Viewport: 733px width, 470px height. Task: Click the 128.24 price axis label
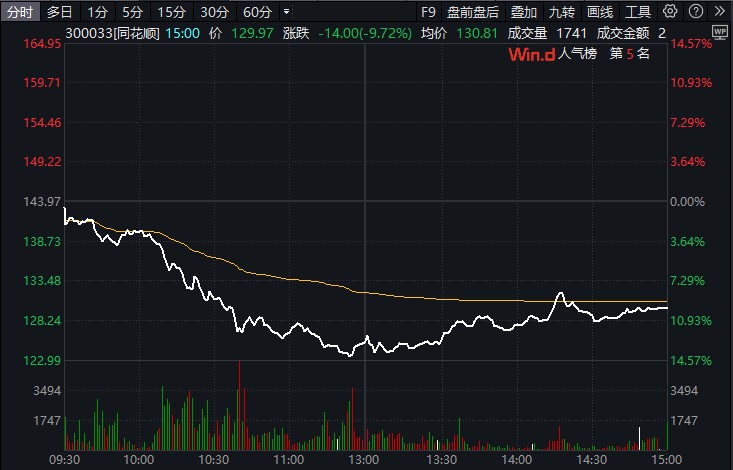(43, 320)
